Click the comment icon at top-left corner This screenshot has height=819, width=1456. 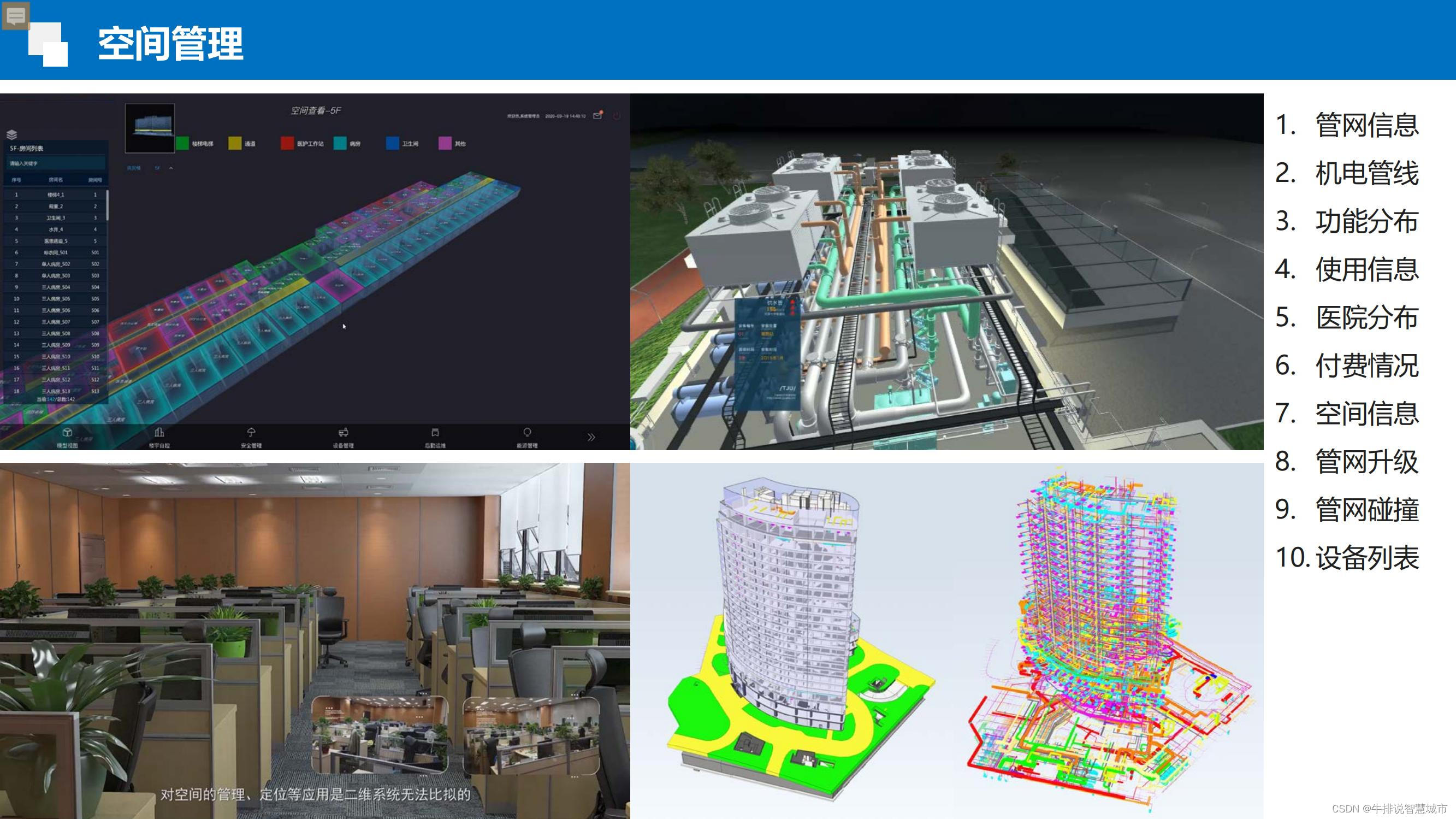15,15
